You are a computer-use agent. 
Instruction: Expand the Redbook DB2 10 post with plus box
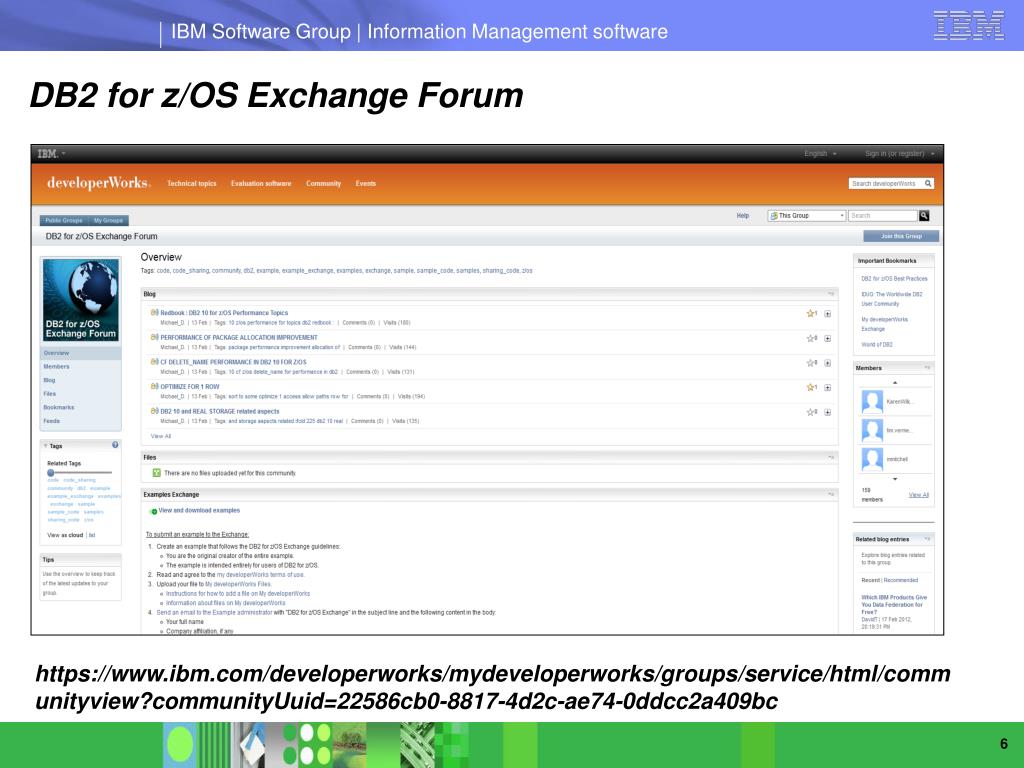pos(827,314)
